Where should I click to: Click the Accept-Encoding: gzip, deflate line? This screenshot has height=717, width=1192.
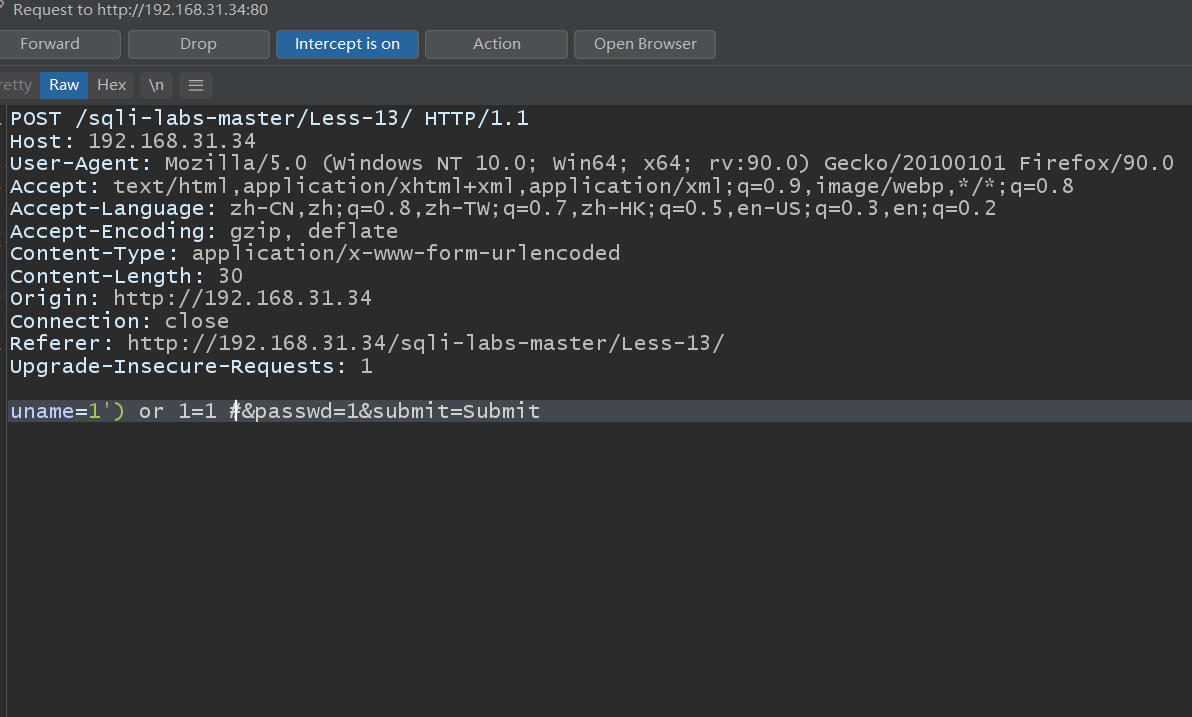click(x=204, y=231)
